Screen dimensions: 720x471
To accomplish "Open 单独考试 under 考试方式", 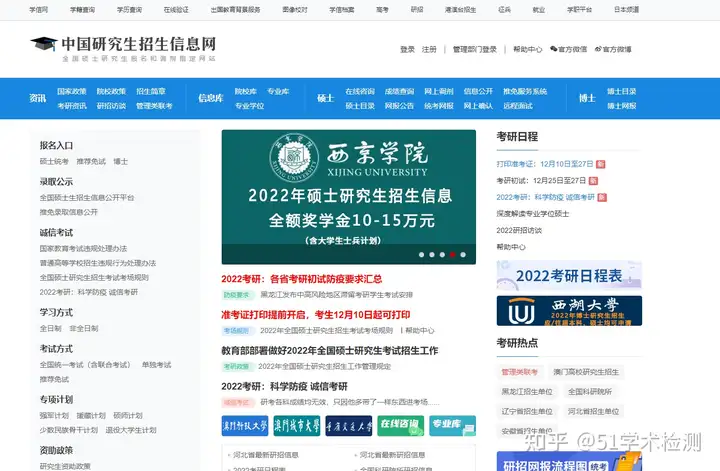I will pos(157,364).
